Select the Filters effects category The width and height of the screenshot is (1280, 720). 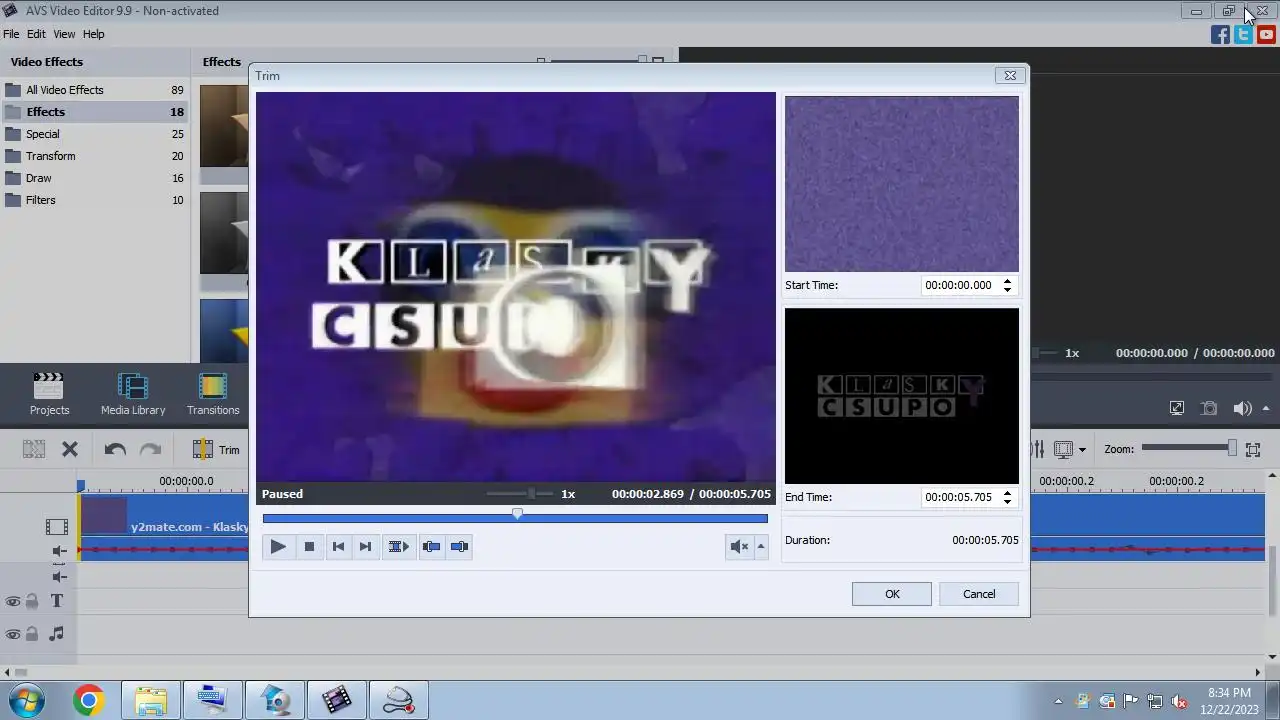pos(95,200)
